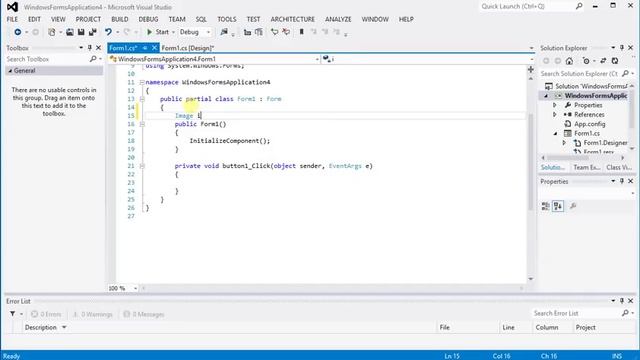The height and width of the screenshot is (360, 640).
Task: Open the TEST menu
Action: (253, 19)
